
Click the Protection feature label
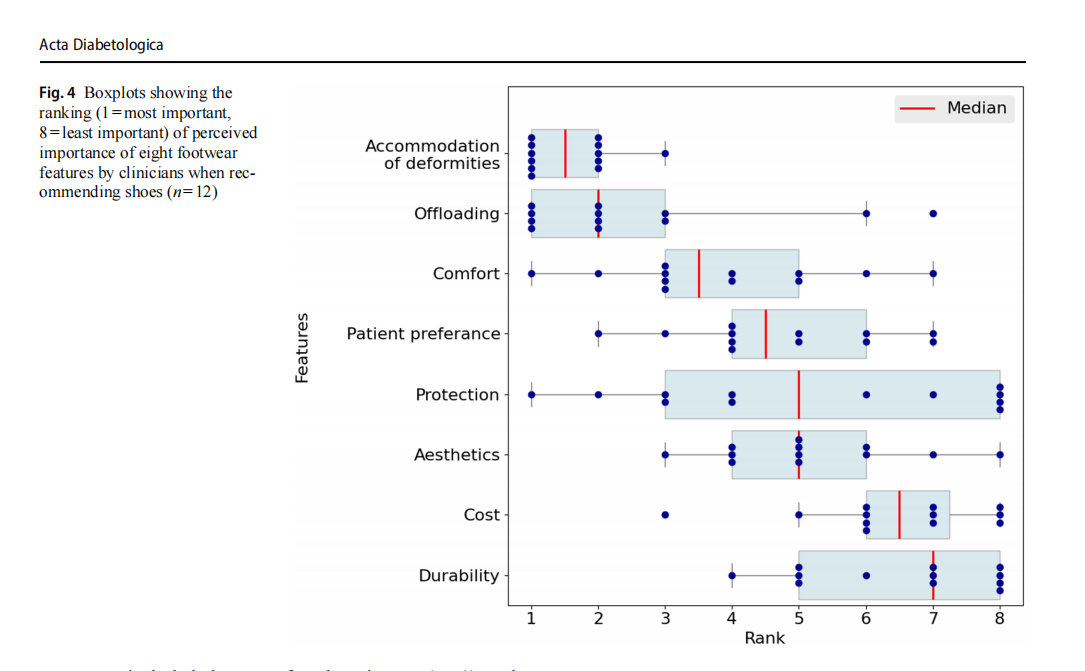457,395
